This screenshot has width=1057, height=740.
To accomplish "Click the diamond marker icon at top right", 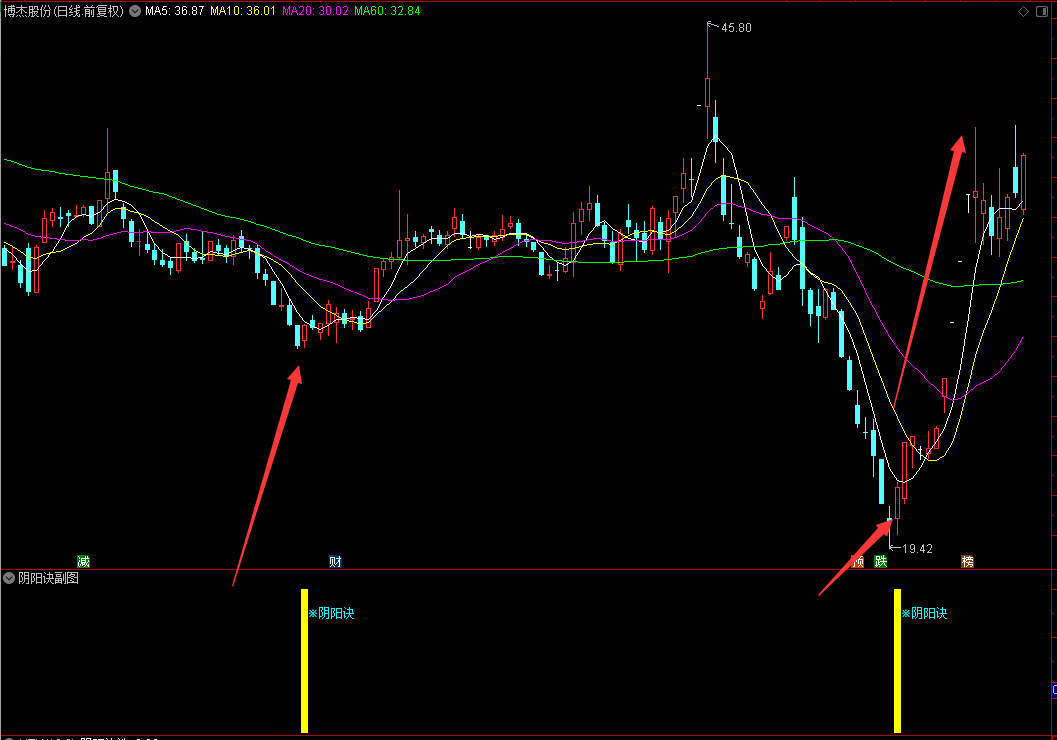I will click(1023, 11).
